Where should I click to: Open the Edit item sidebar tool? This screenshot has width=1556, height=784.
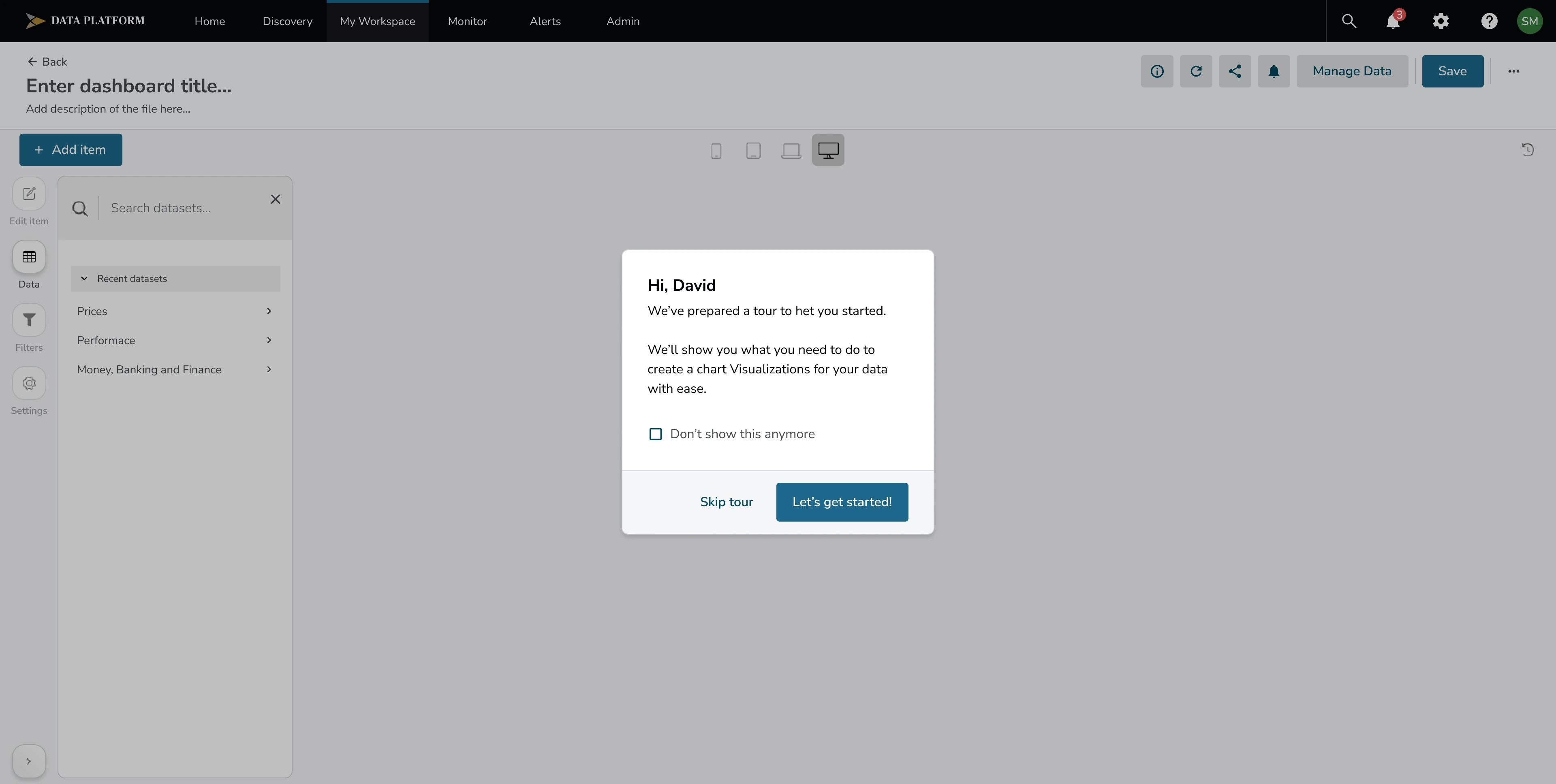(29, 194)
